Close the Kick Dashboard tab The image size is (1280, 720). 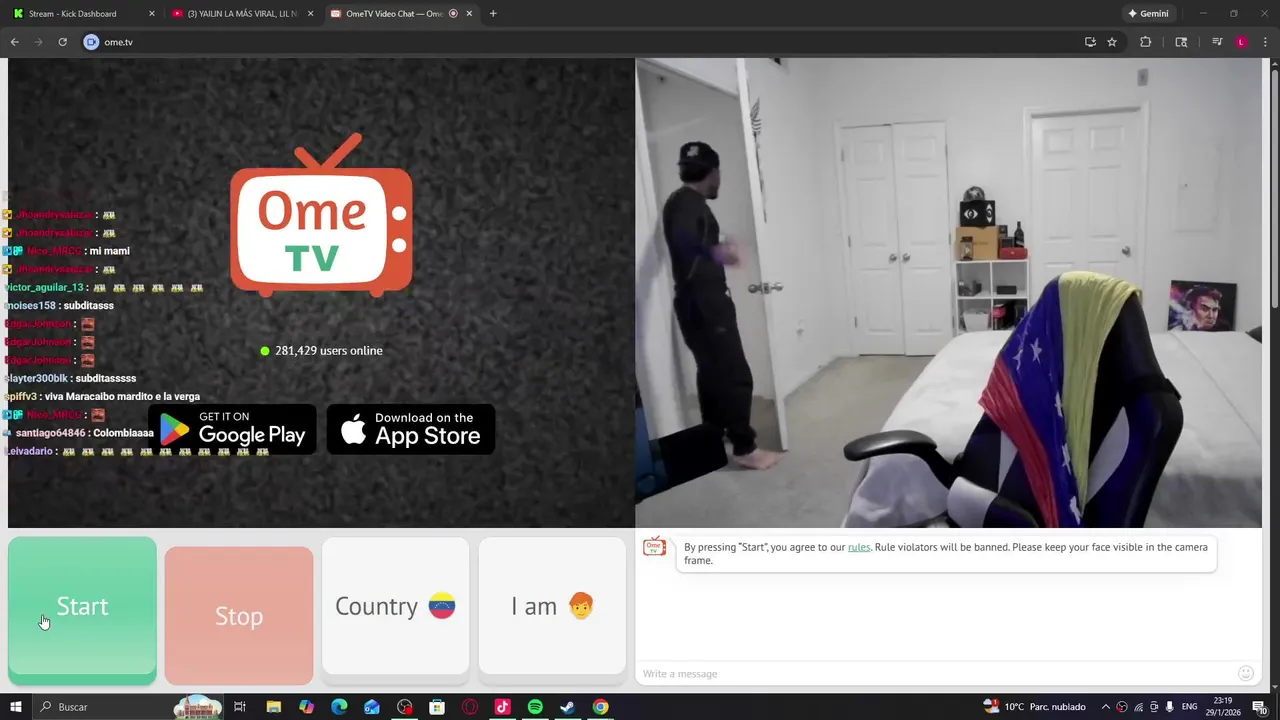152,14
